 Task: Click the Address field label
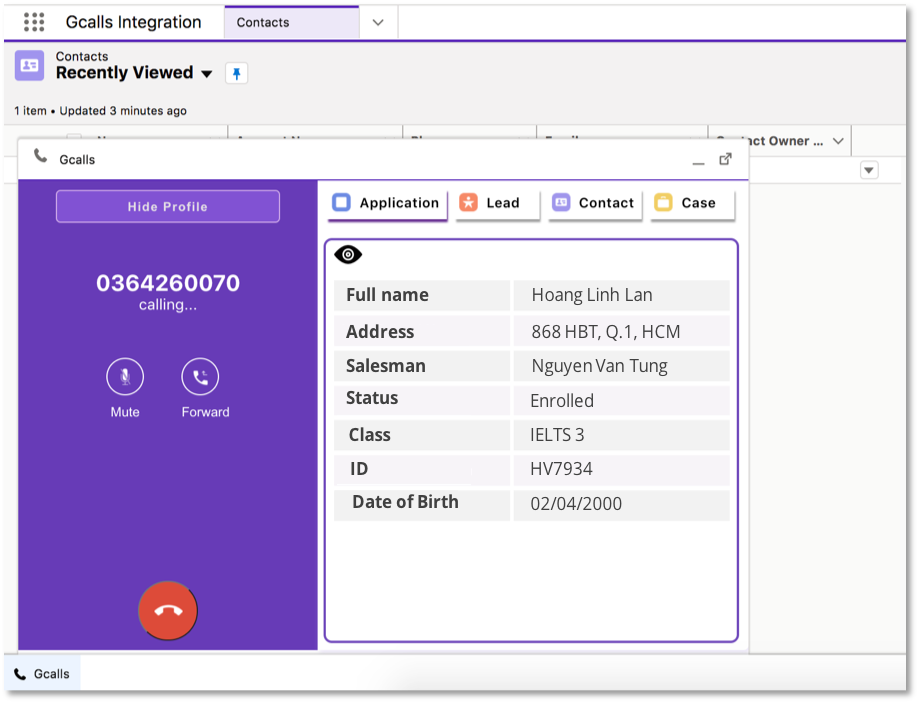tap(380, 331)
